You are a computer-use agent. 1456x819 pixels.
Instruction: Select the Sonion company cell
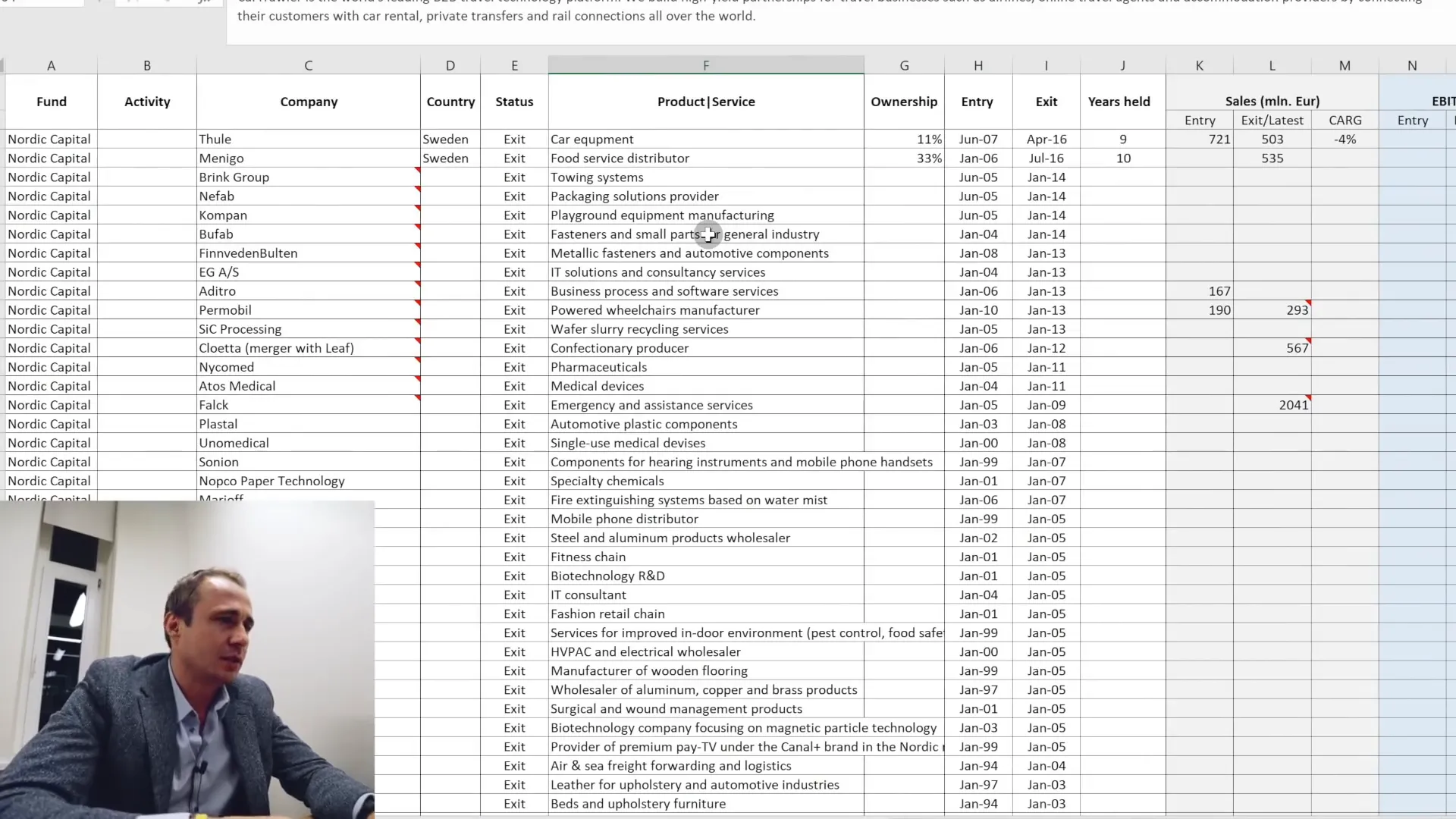click(x=309, y=462)
